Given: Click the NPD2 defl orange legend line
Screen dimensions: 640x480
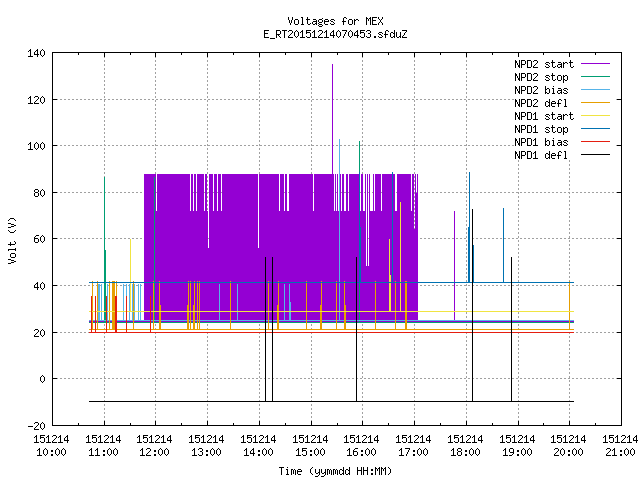Looking at the screenshot, I should click(x=595, y=103).
